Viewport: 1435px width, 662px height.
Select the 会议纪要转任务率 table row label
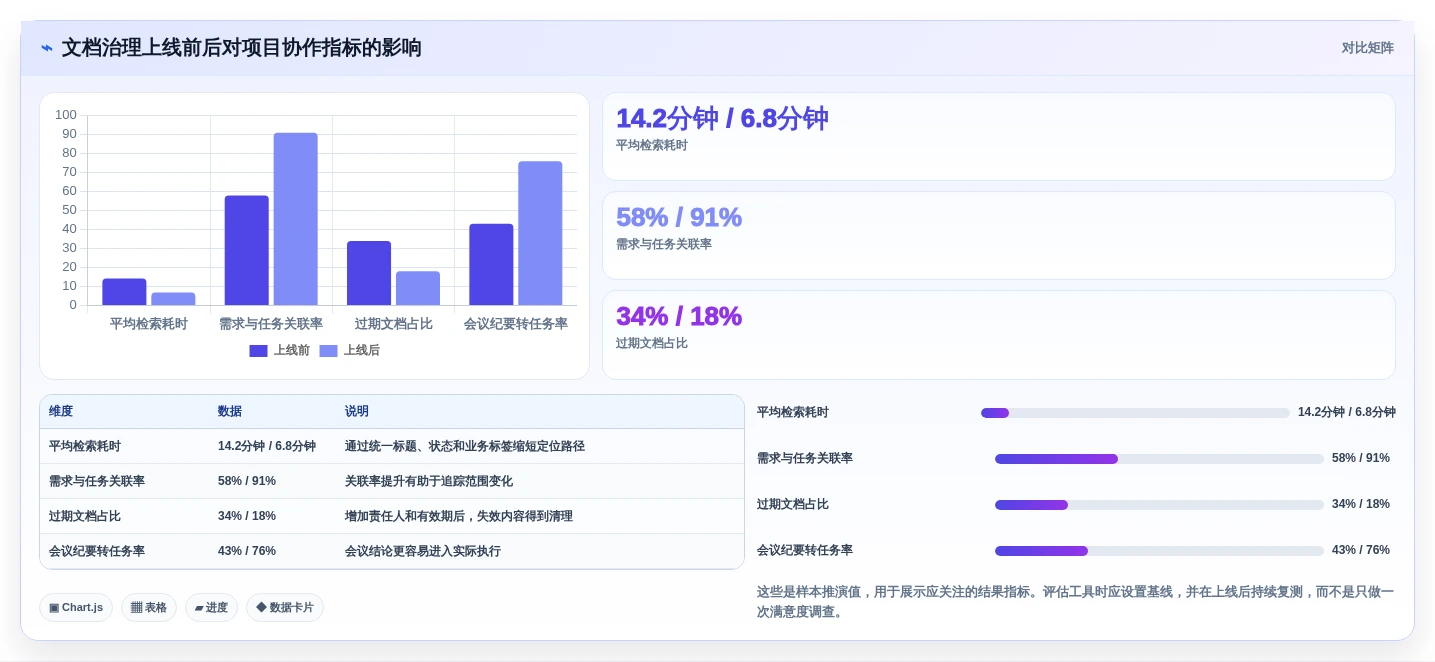(x=97, y=552)
